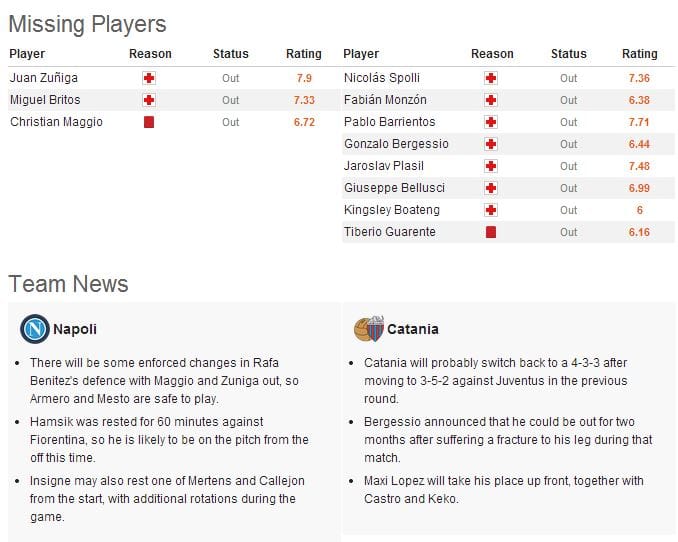678x542 pixels.
Task: Select the Napoli team name heading
Action: (x=75, y=329)
